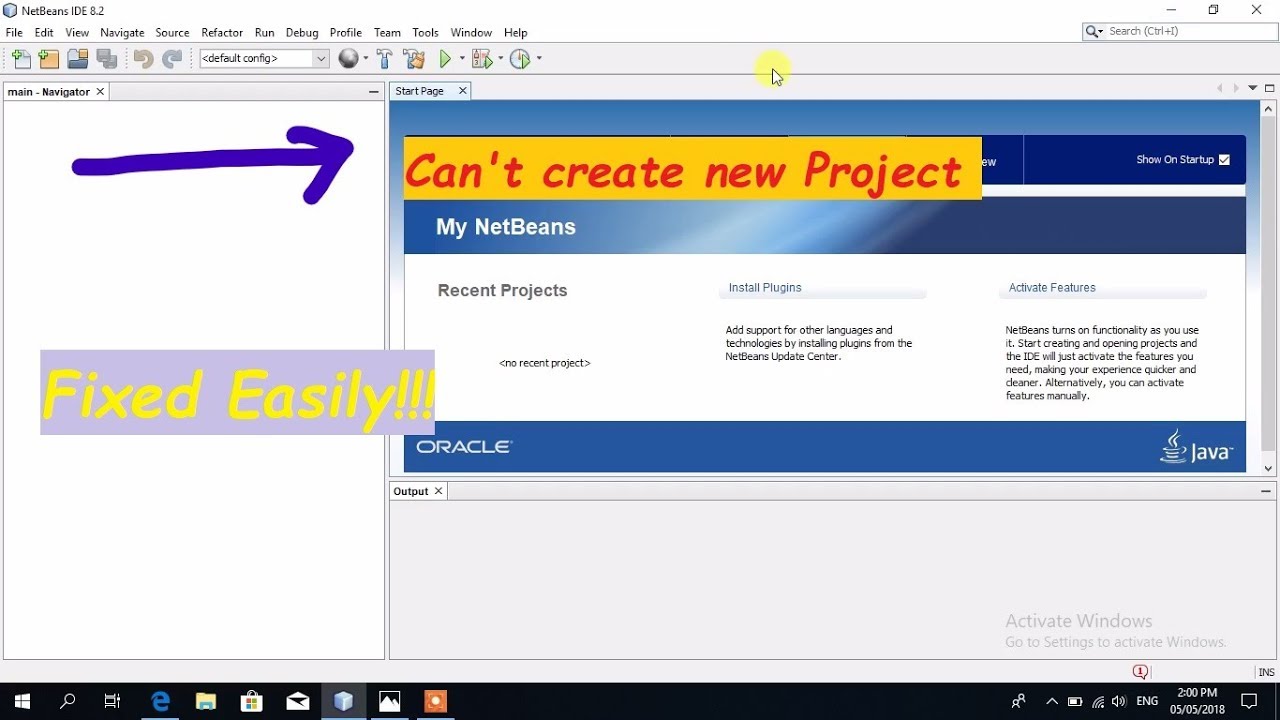The image size is (1280, 720).
Task: Open the Refactor menu
Action: (222, 33)
